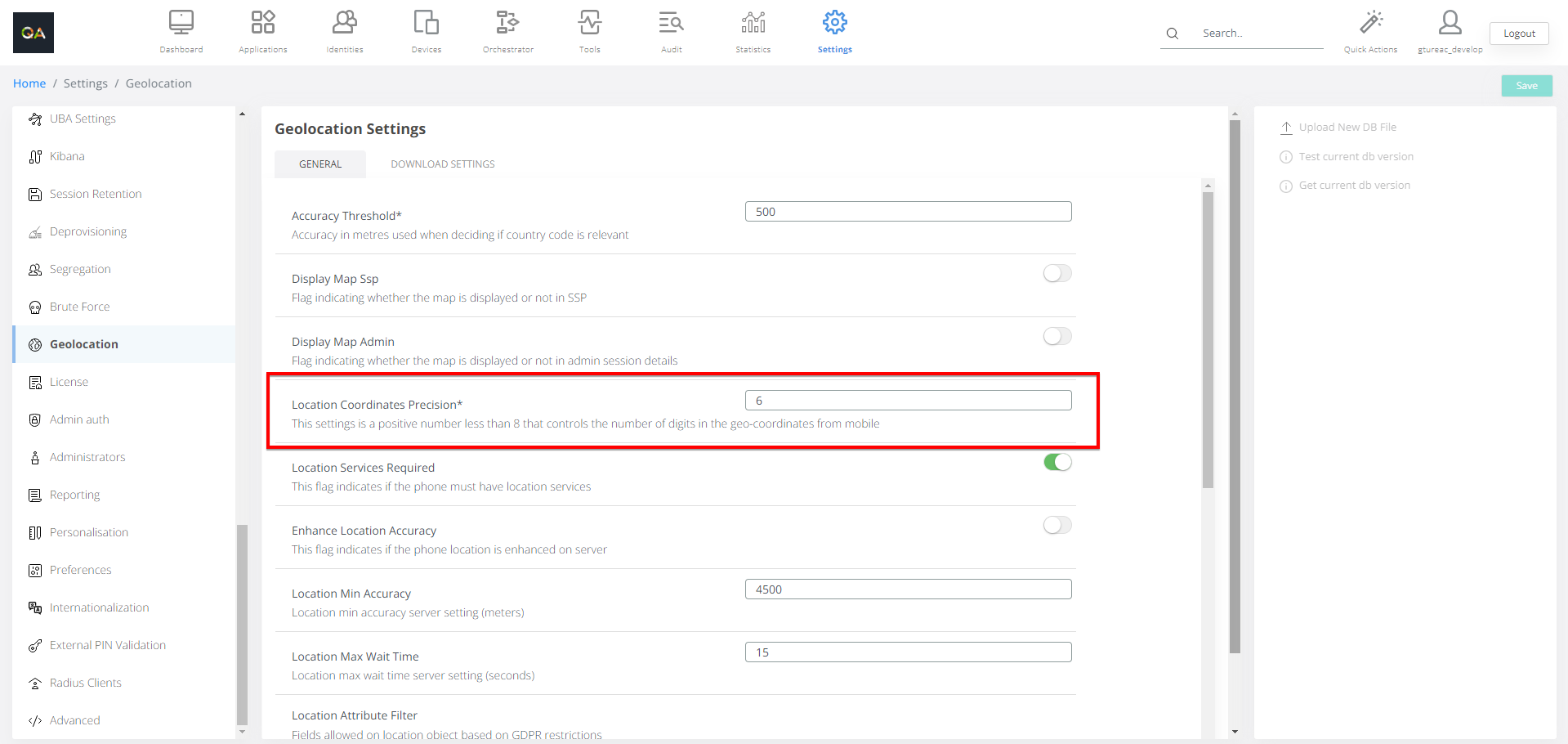Enable the Display Map Ssp toggle
The height and width of the screenshot is (744, 1568).
coord(1057,273)
